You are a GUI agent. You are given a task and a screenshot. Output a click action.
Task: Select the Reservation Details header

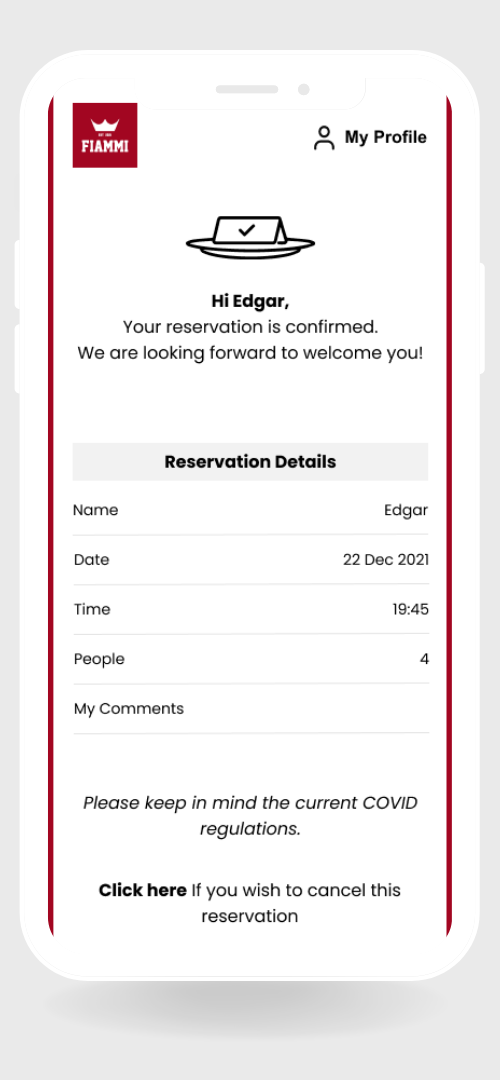[x=251, y=461]
